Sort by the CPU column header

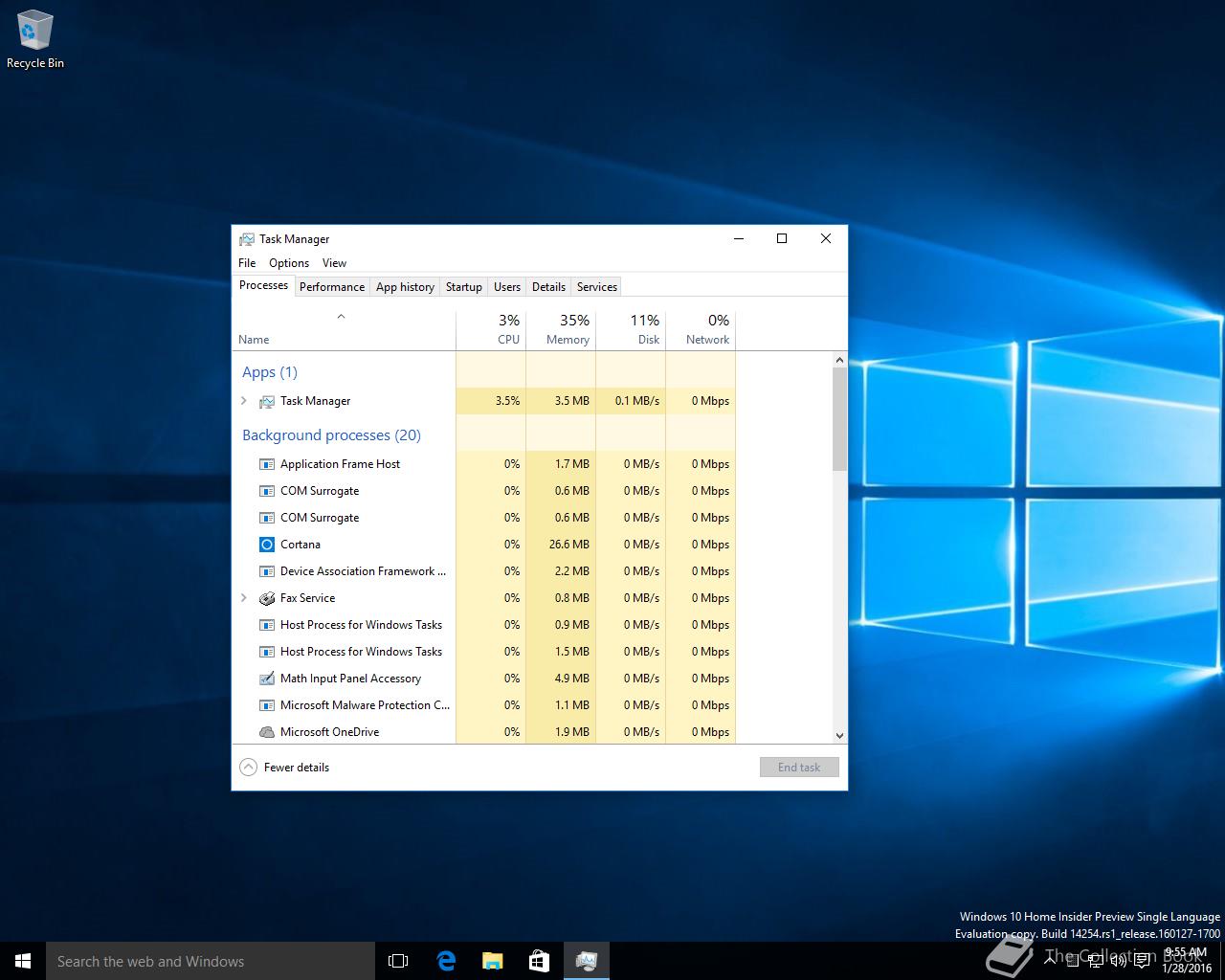[x=491, y=328]
